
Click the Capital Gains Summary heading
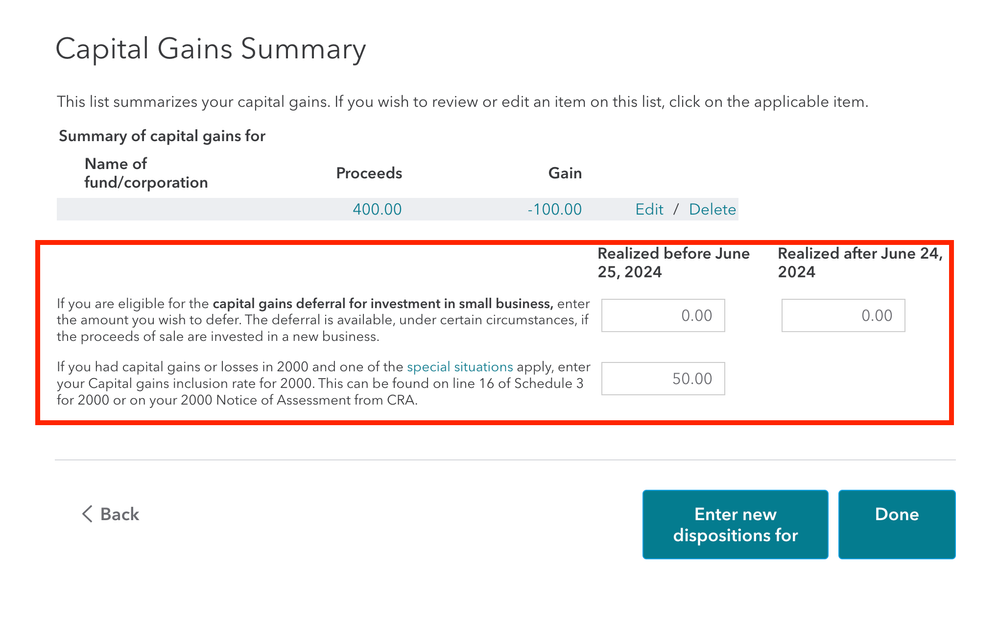click(211, 49)
